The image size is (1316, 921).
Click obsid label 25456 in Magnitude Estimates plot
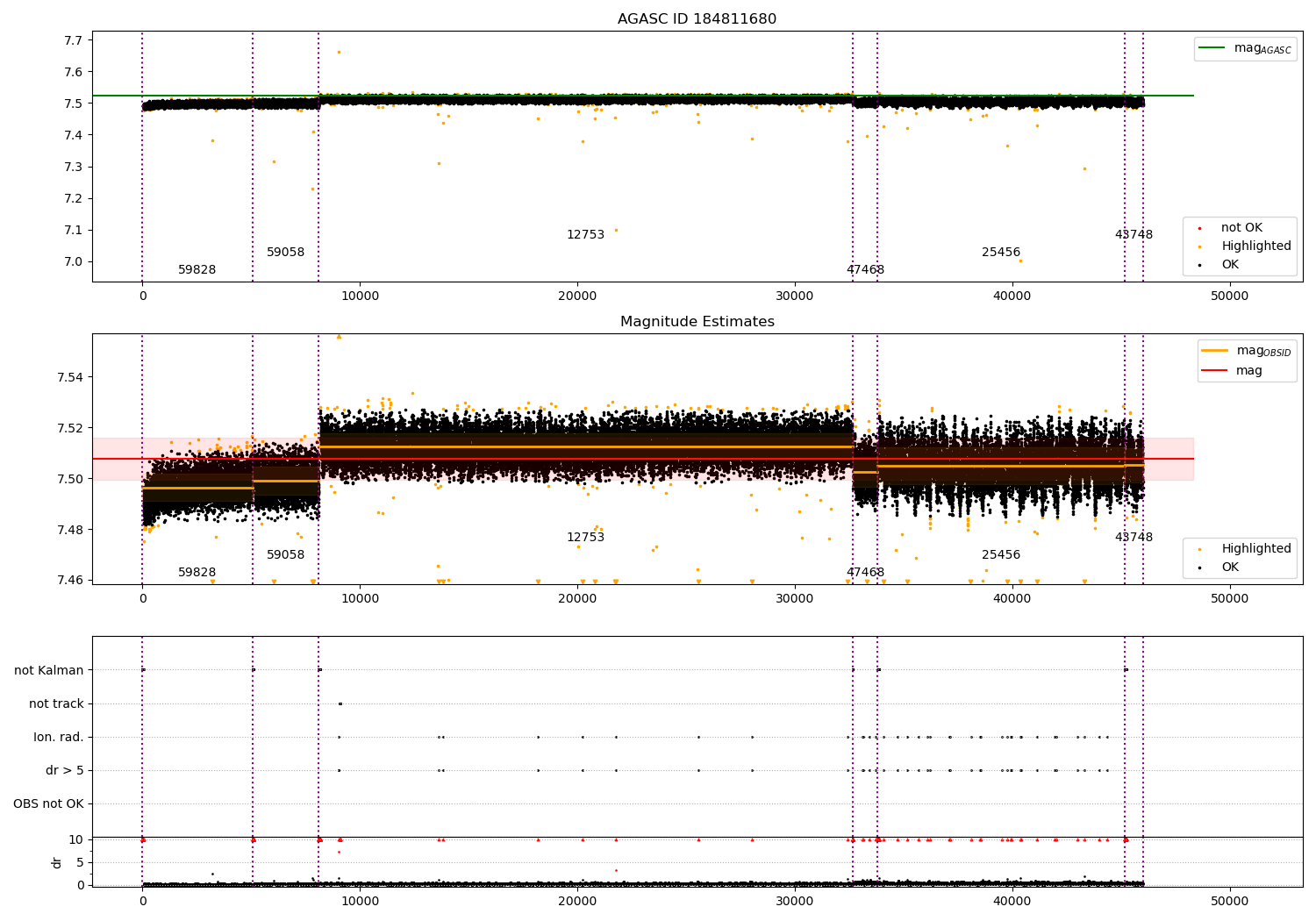[1001, 555]
